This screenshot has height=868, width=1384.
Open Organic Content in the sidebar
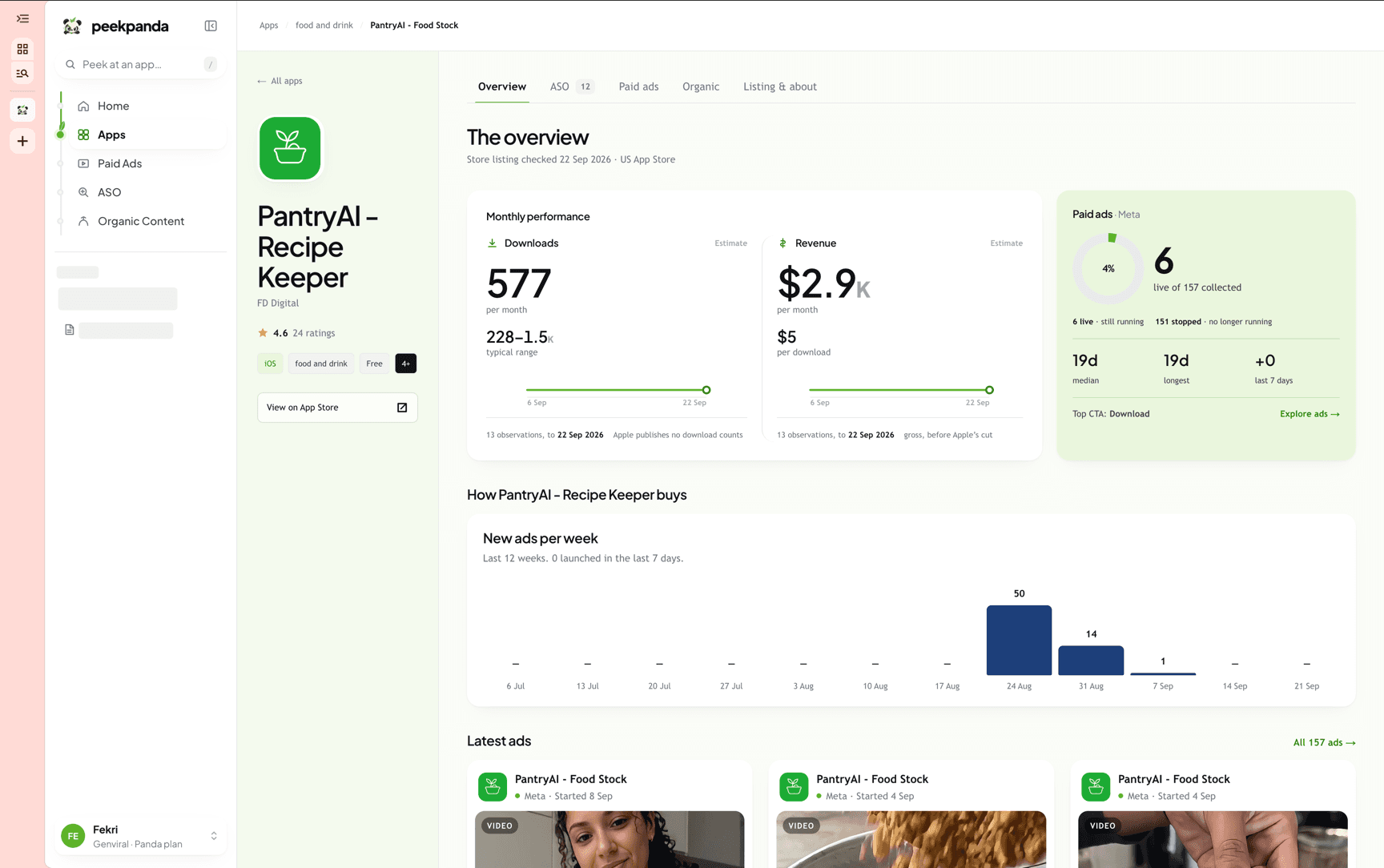tap(140, 221)
